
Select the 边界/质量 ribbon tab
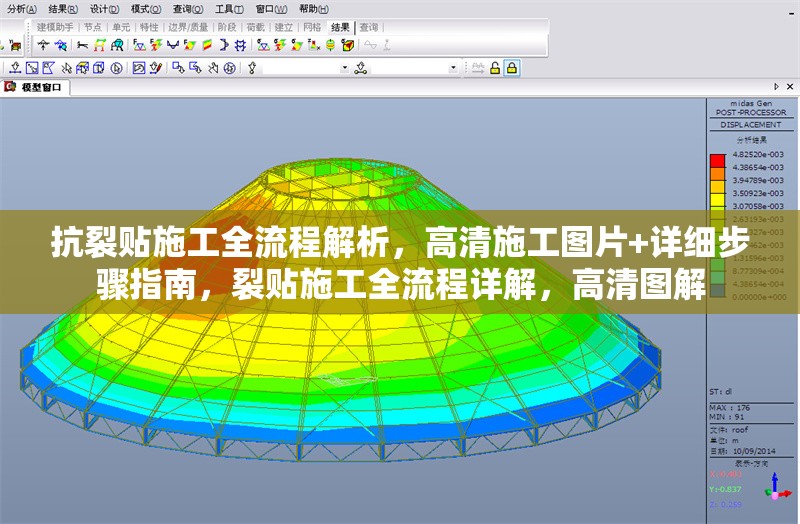click(x=190, y=27)
